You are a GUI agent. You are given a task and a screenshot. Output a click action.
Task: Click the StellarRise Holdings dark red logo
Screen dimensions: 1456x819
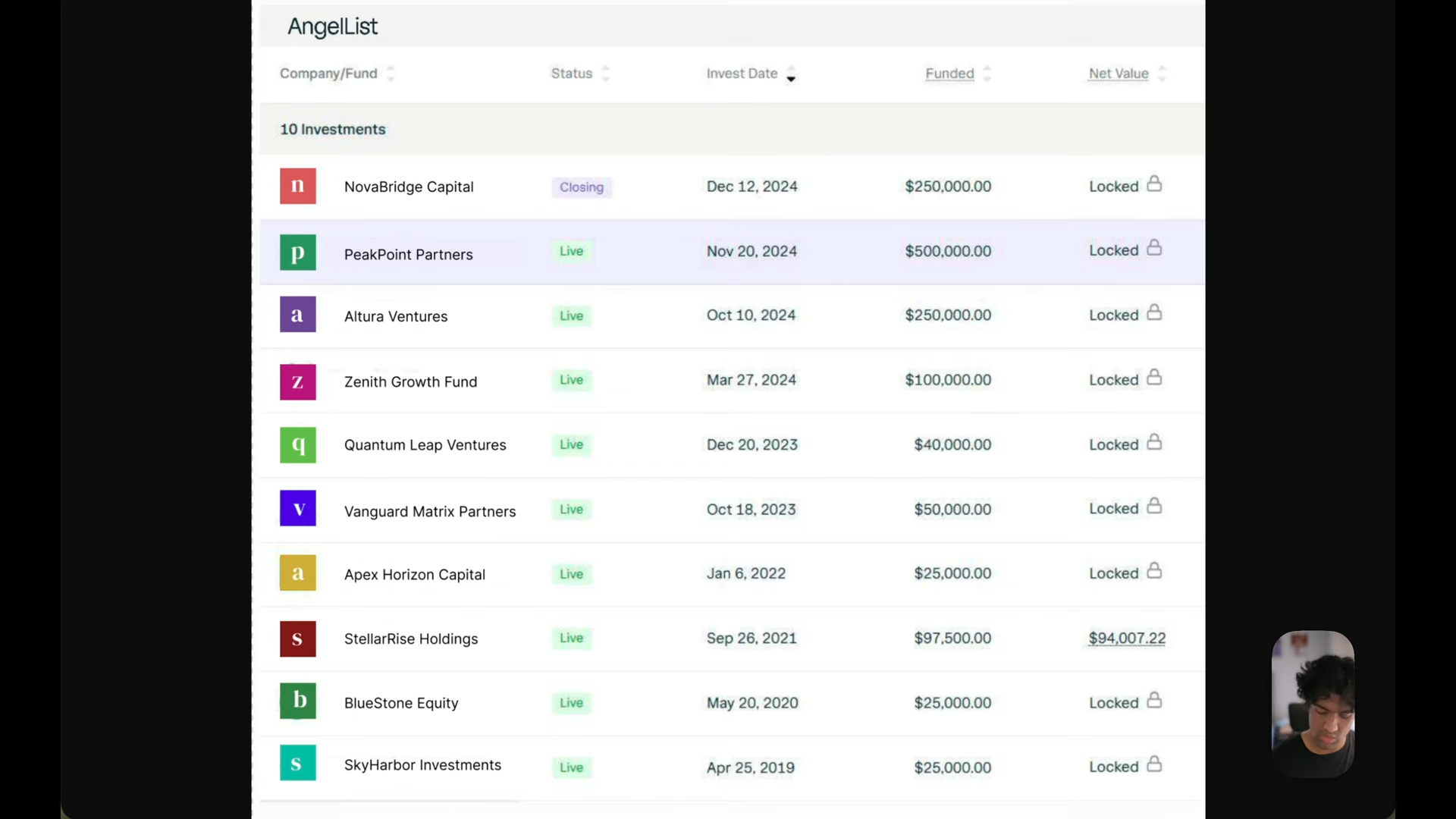pyautogui.click(x=297, y=639)
